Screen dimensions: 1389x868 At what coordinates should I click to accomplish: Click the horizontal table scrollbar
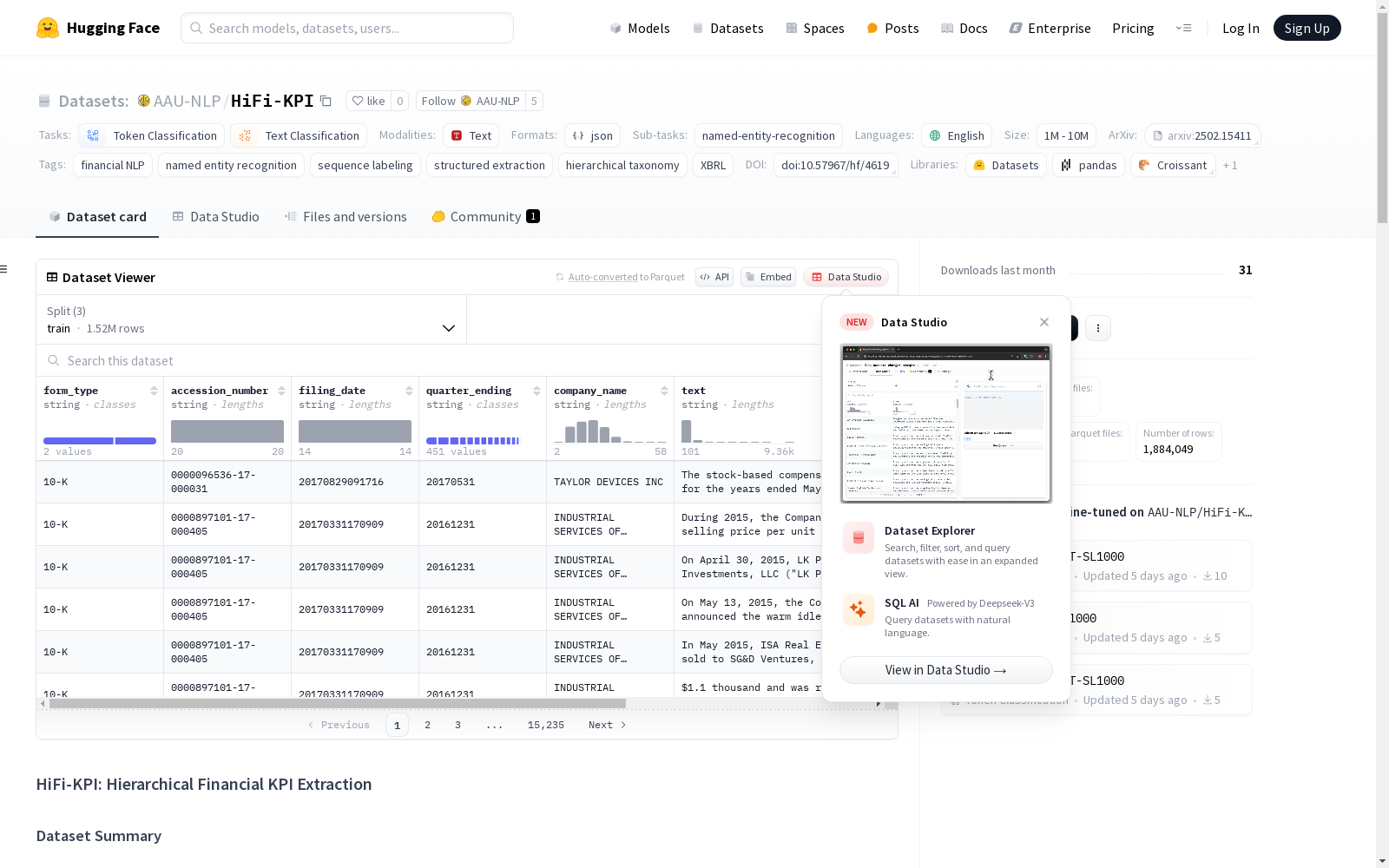point(337,703)
